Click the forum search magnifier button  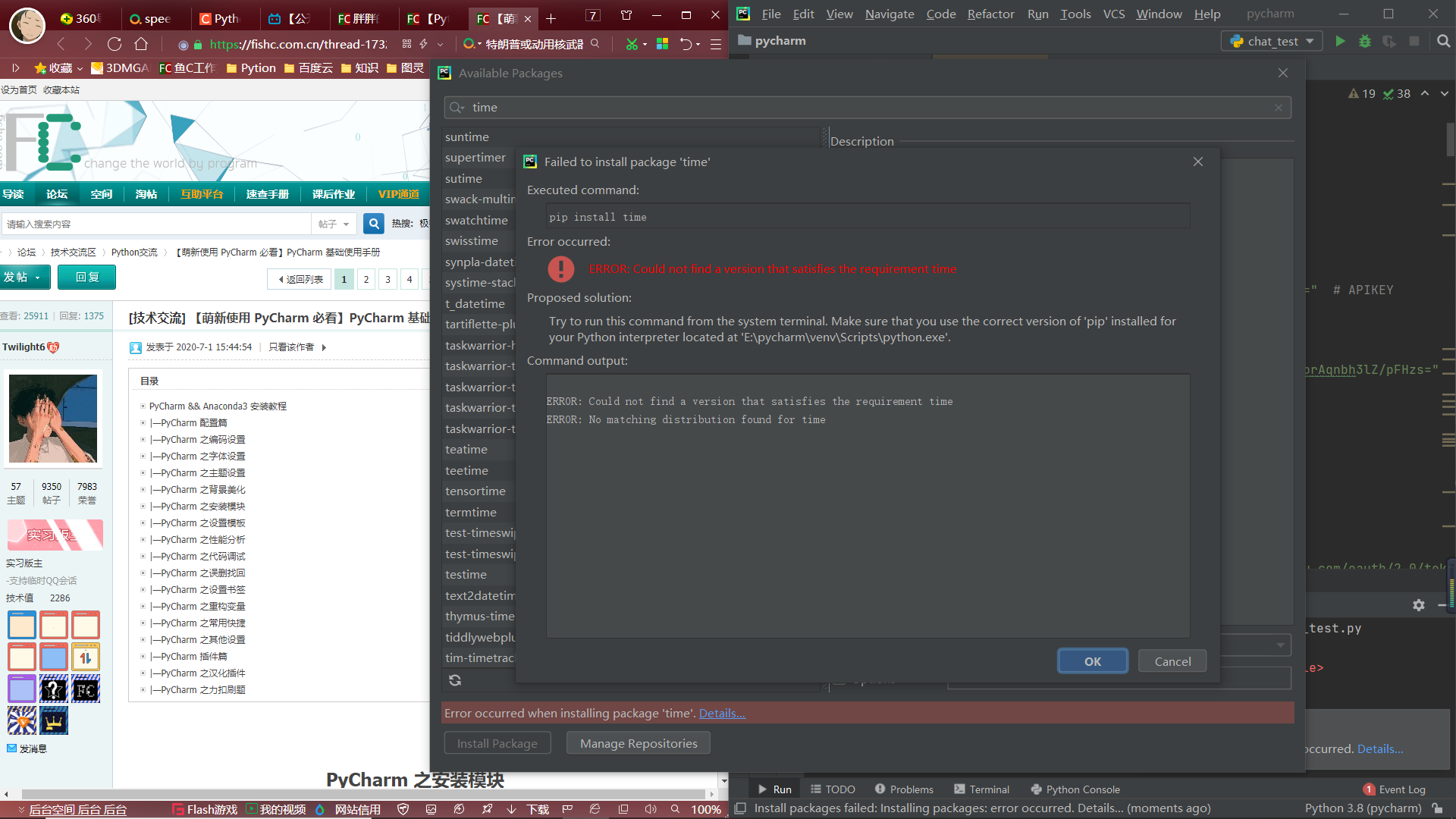pos(373,224)
